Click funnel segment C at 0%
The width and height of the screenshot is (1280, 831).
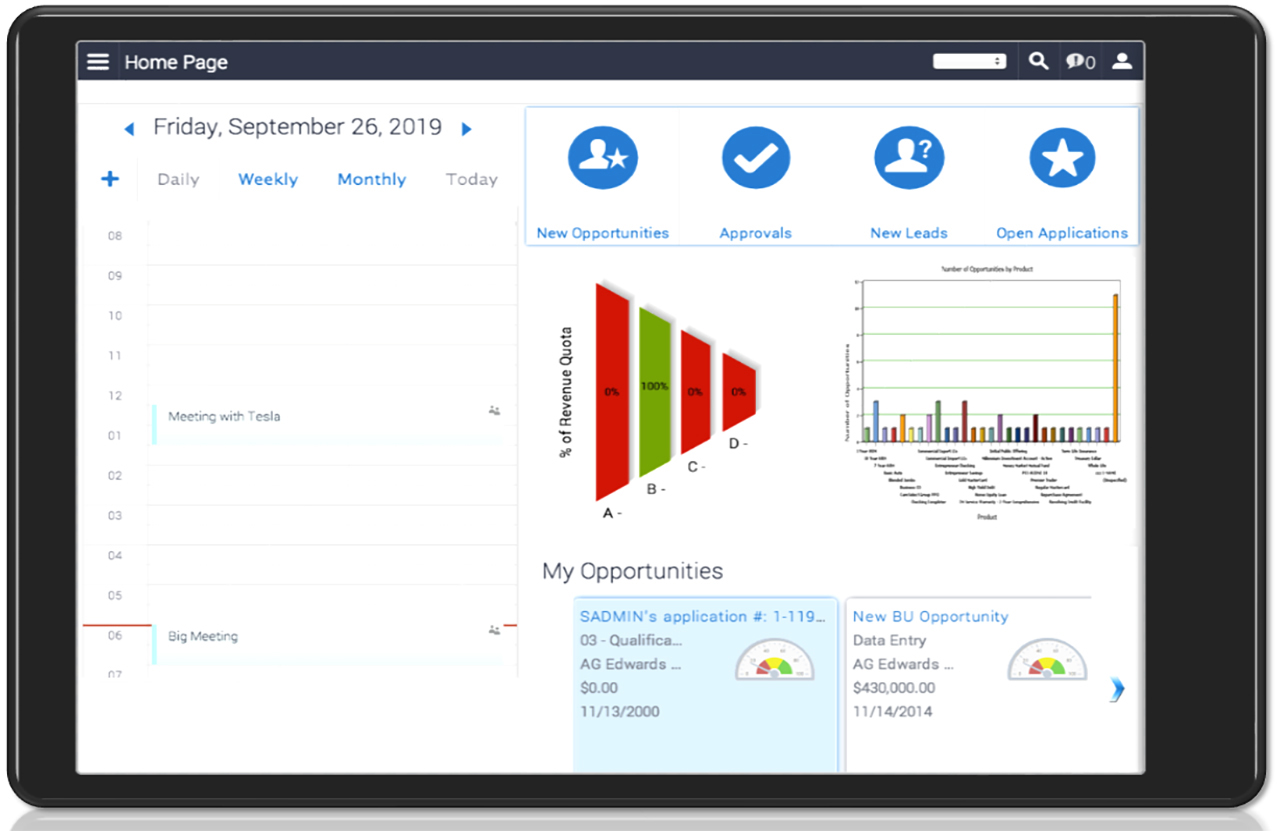tap(696, 392)
